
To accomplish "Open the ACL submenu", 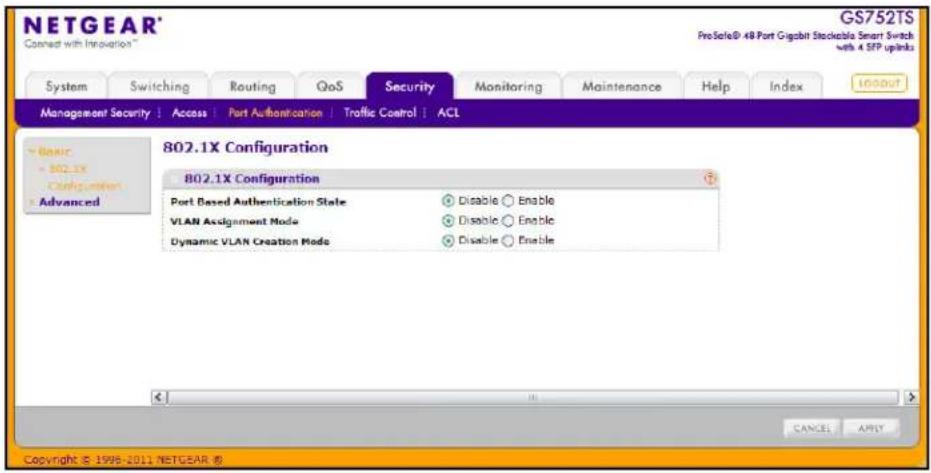I will click(448, 113).
